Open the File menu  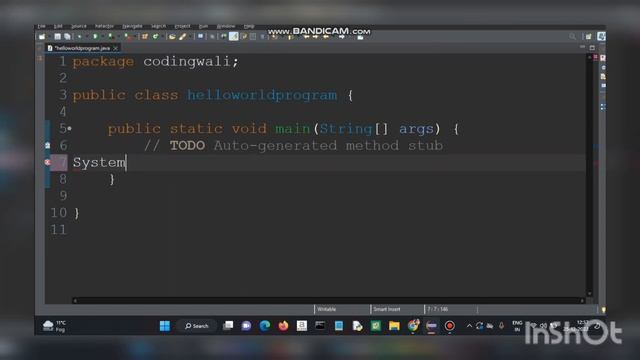tap(42, 26)
